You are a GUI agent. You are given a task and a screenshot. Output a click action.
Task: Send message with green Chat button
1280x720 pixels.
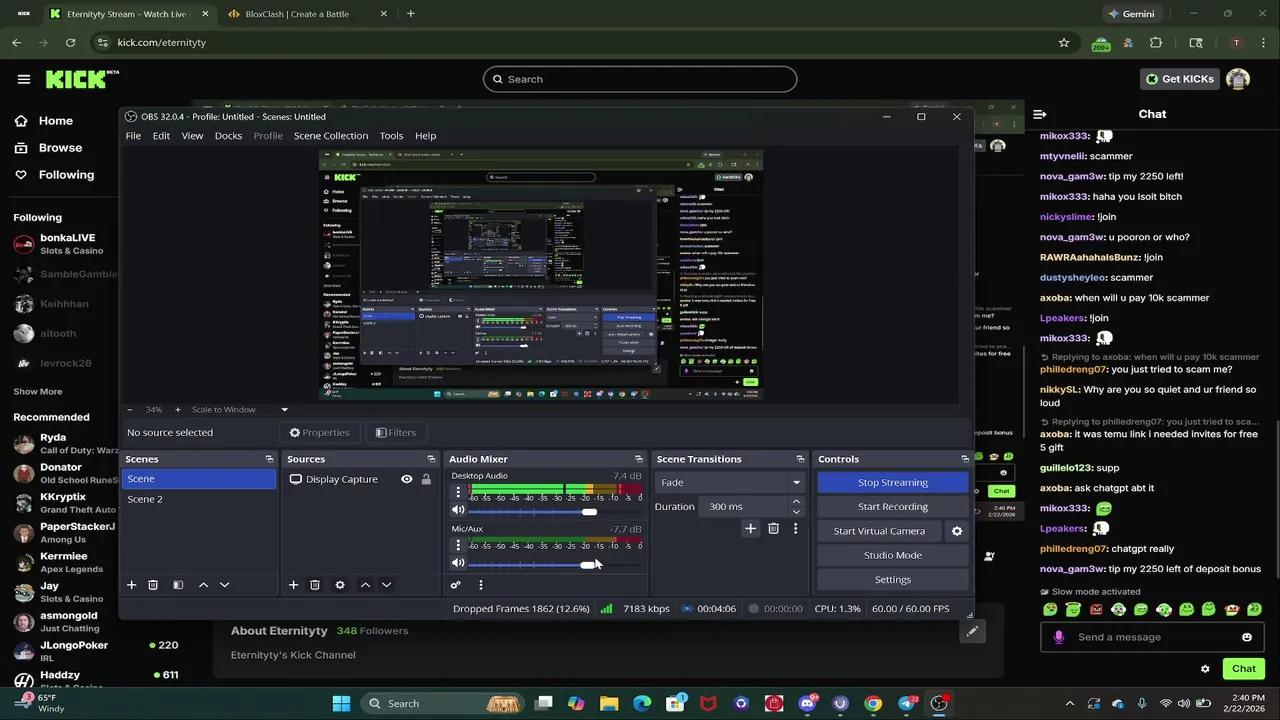point(1244,669)
